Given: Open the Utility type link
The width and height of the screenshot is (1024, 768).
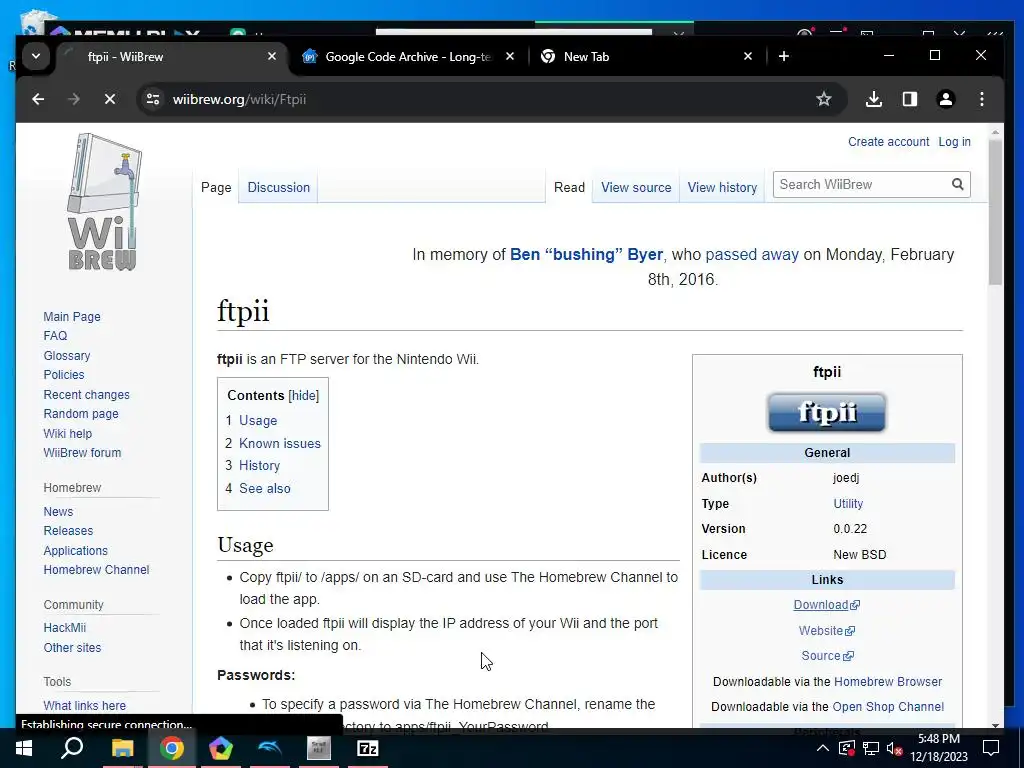Looking at the screenshot, I should (x=848, y=504).
